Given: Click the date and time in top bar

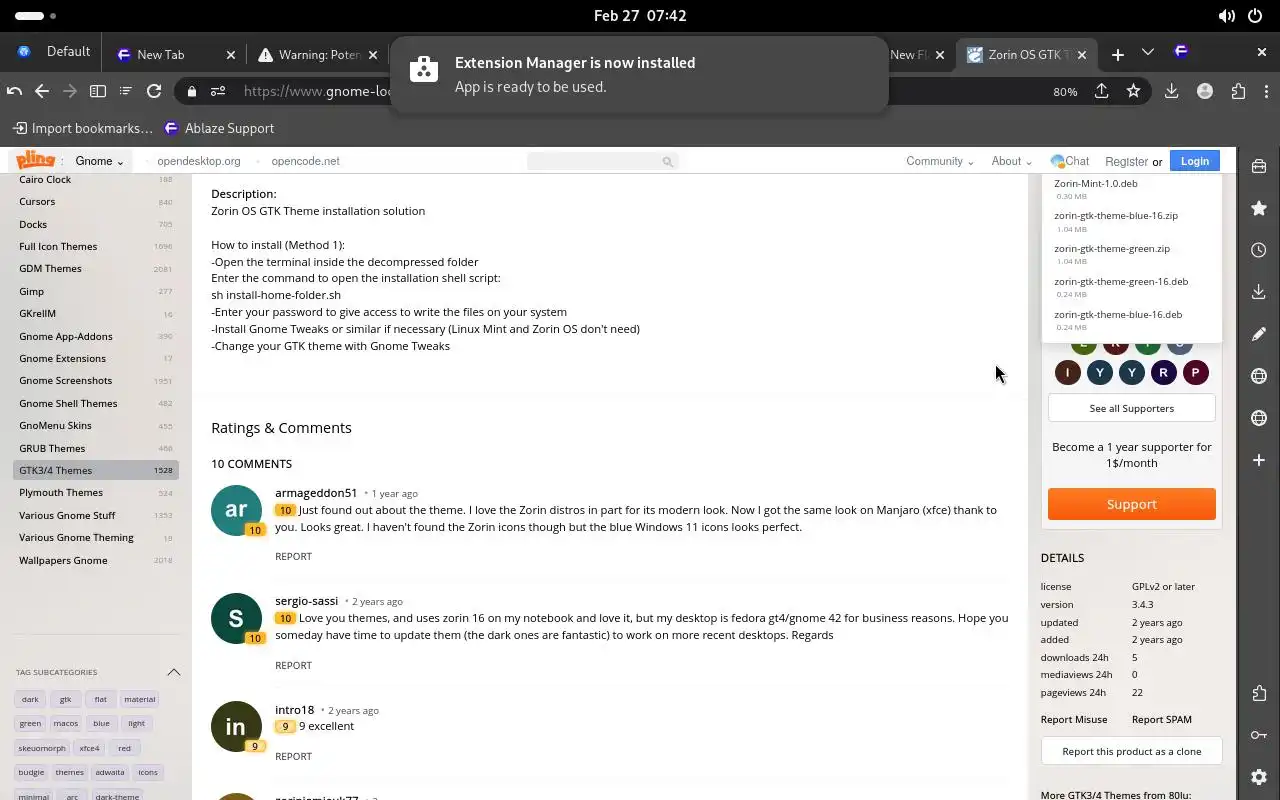Looking at the screenshot, I should [x=640, y=16].
